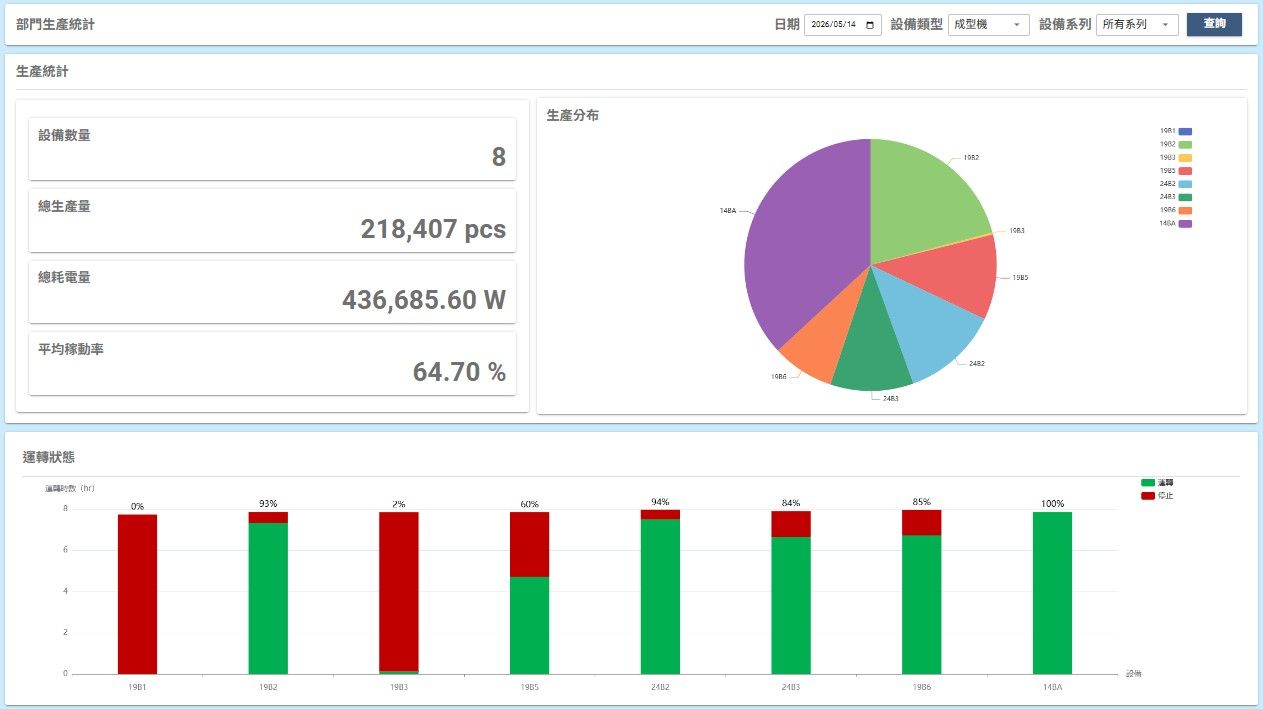1263x709 pixels.
Task: Click the green running segment of the 24B2 bar
Action: tap(660, 596)
